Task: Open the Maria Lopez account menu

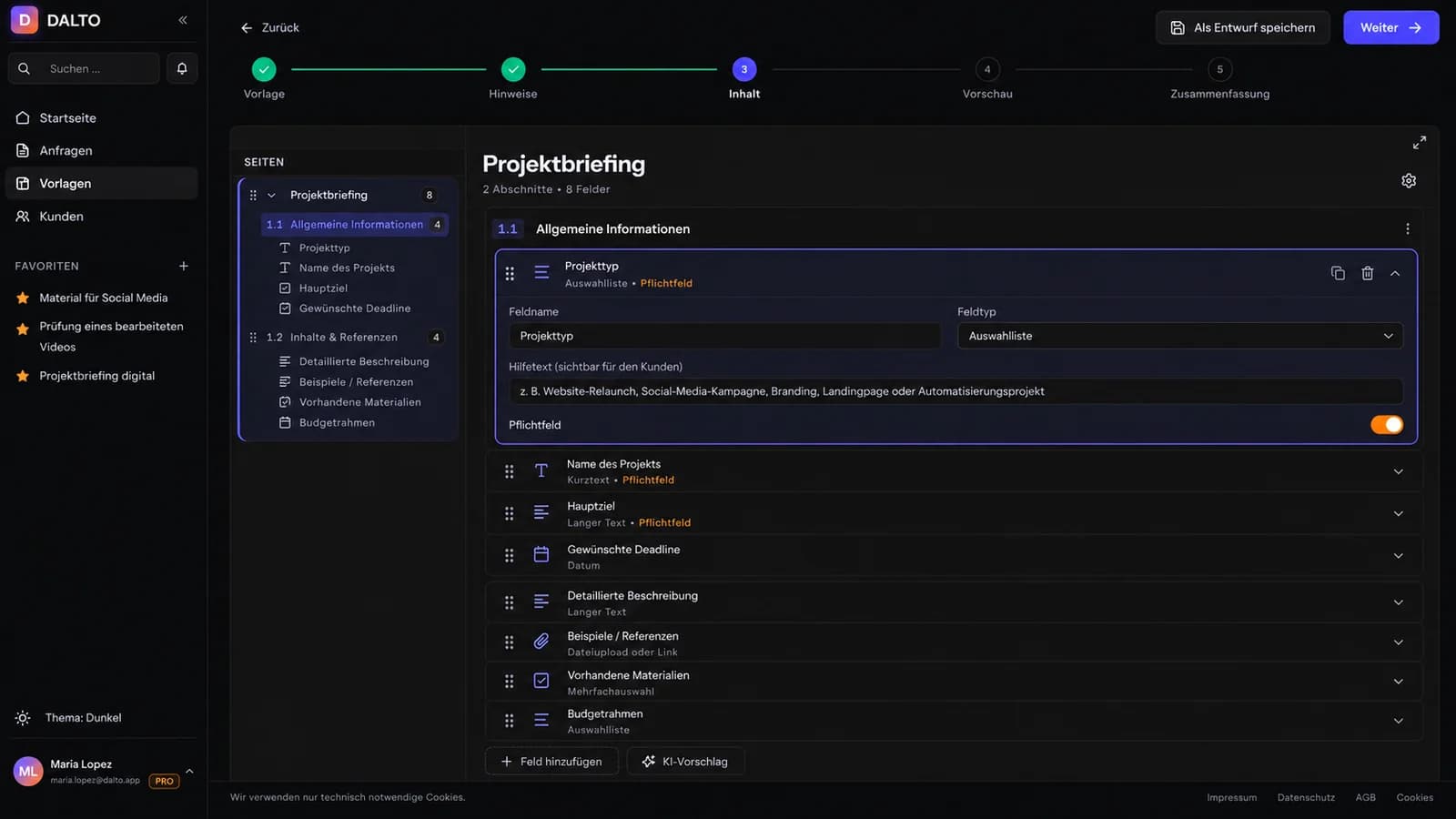Action: (x=105, y=772)
